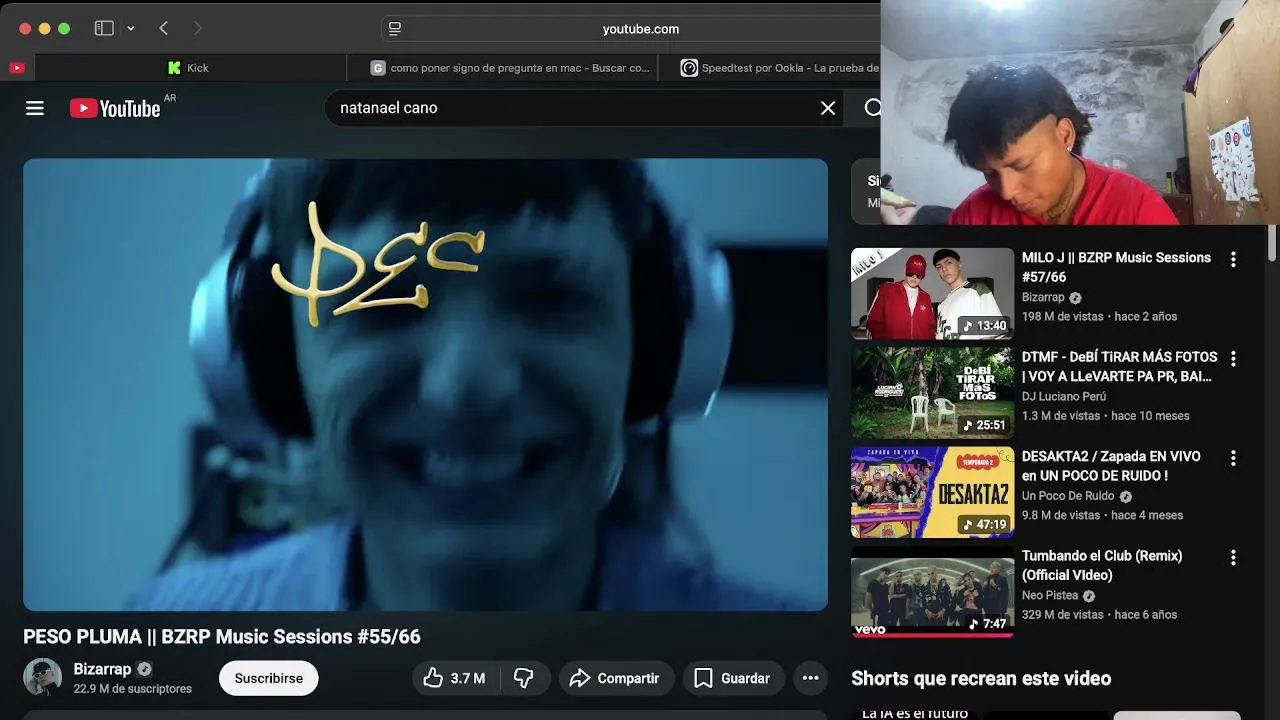Viewport: 1280px width, 720px height.
Task: Open more actions ellipsis below video
Action: (x=811, y=678)
